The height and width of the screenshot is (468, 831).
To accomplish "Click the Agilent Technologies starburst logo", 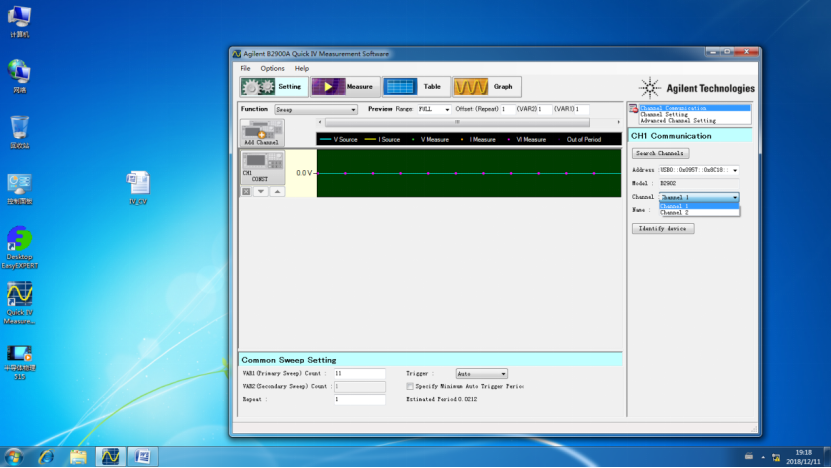I will pyautogui.click(x=649, y=88).
